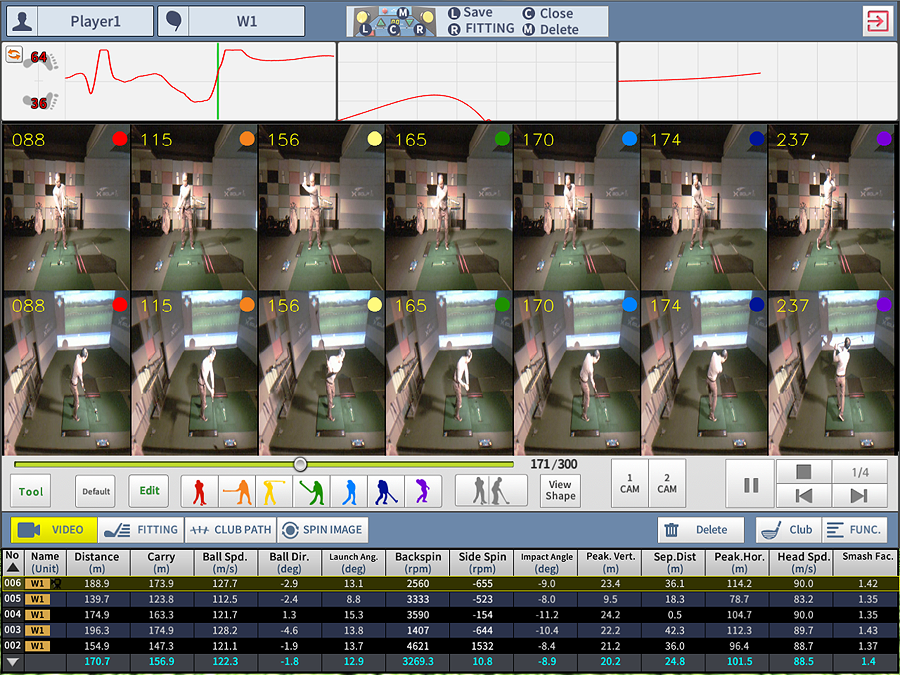Screen dimensions: 900x675
Task: Select the orange takeaway pose icon
Action: point(238,490)
